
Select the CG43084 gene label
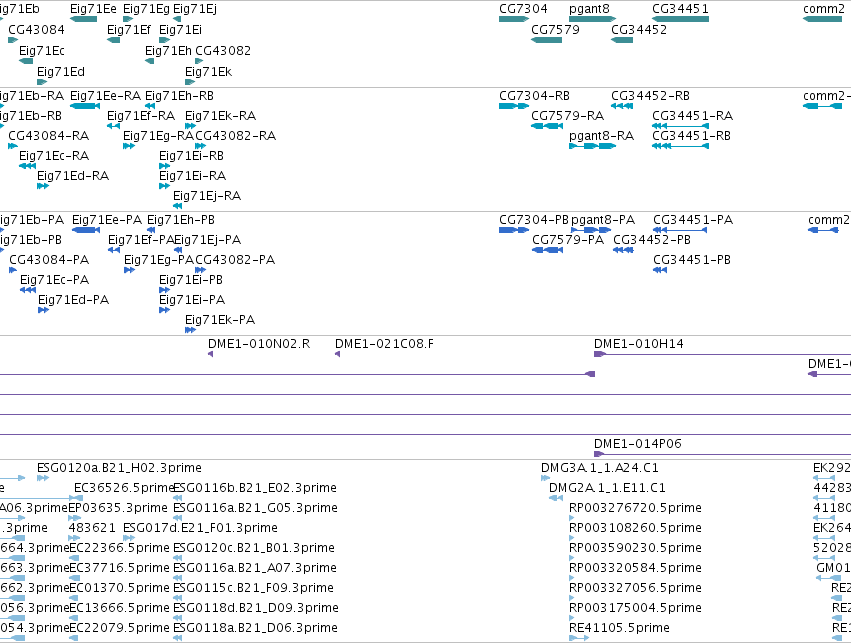tap(36, 29)
